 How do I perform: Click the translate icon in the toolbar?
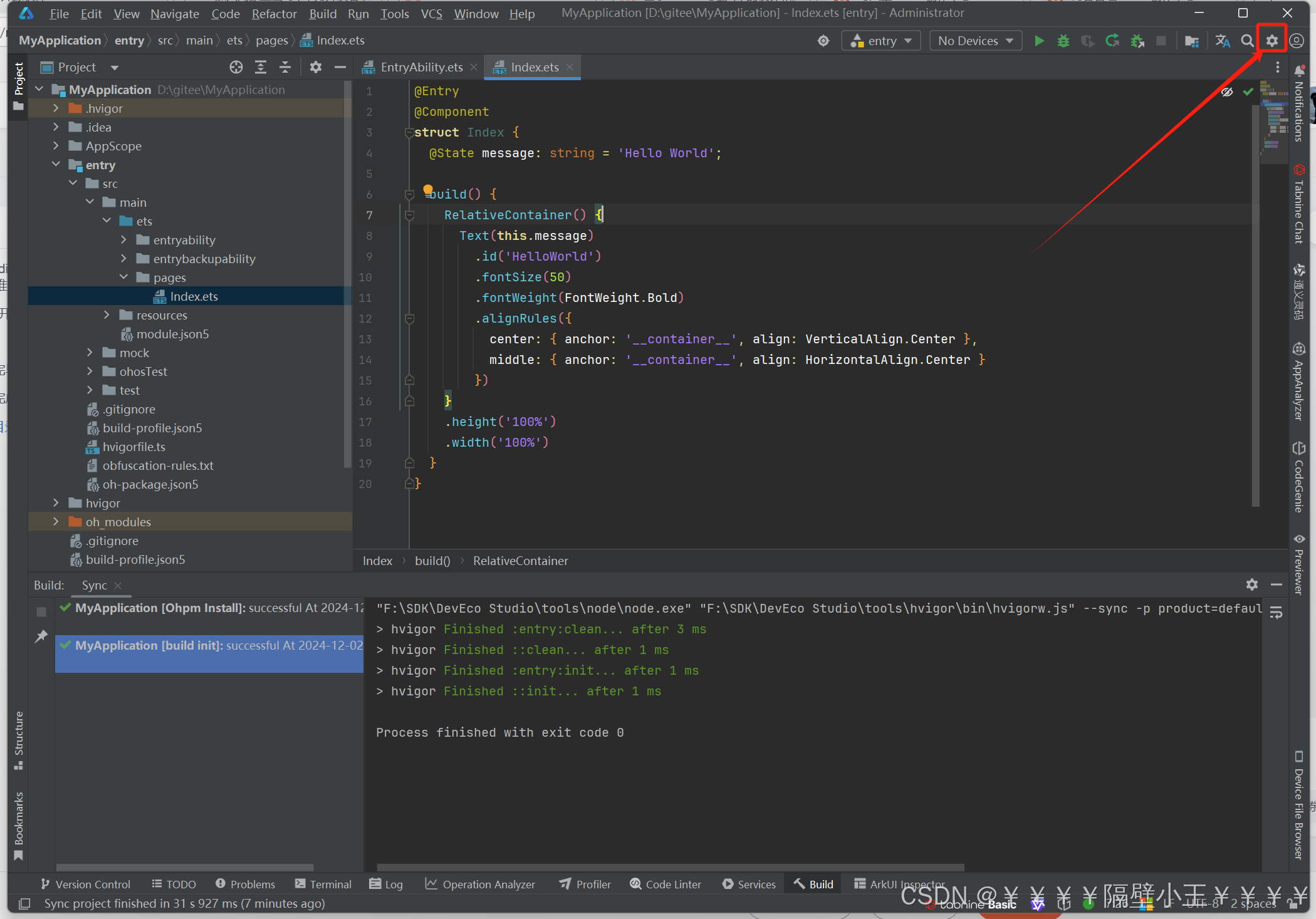pyautogui.click(x=1223, y=41)
